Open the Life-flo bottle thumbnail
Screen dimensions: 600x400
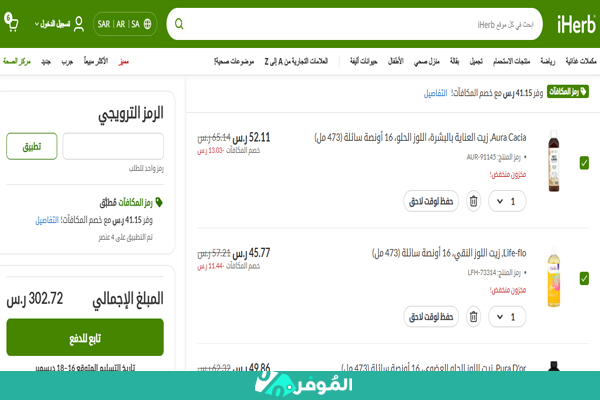(554, 276)
